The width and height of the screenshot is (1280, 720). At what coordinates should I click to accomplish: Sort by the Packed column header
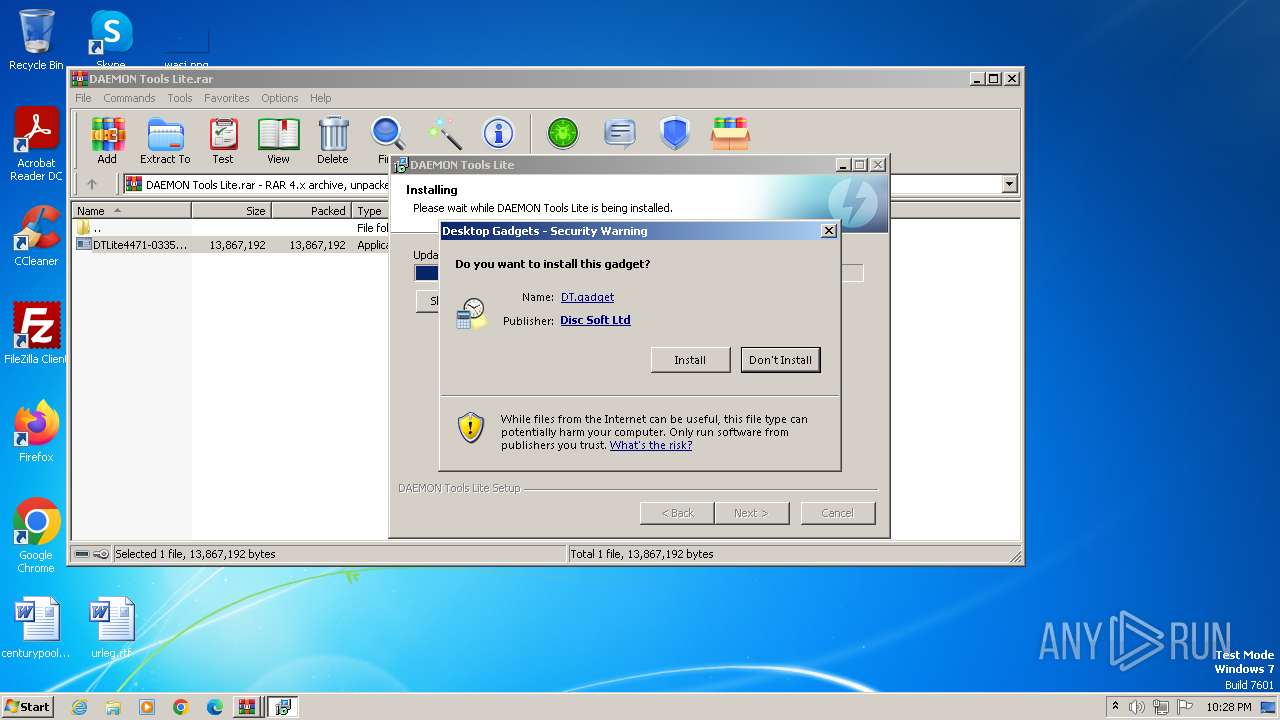tap(311, 211)
